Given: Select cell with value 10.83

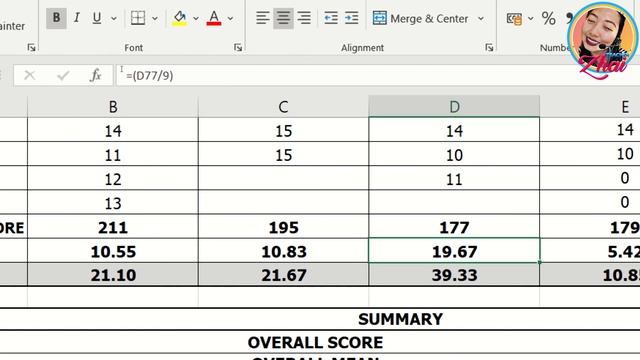Looking at the screenshot, I should coord(283,251).
